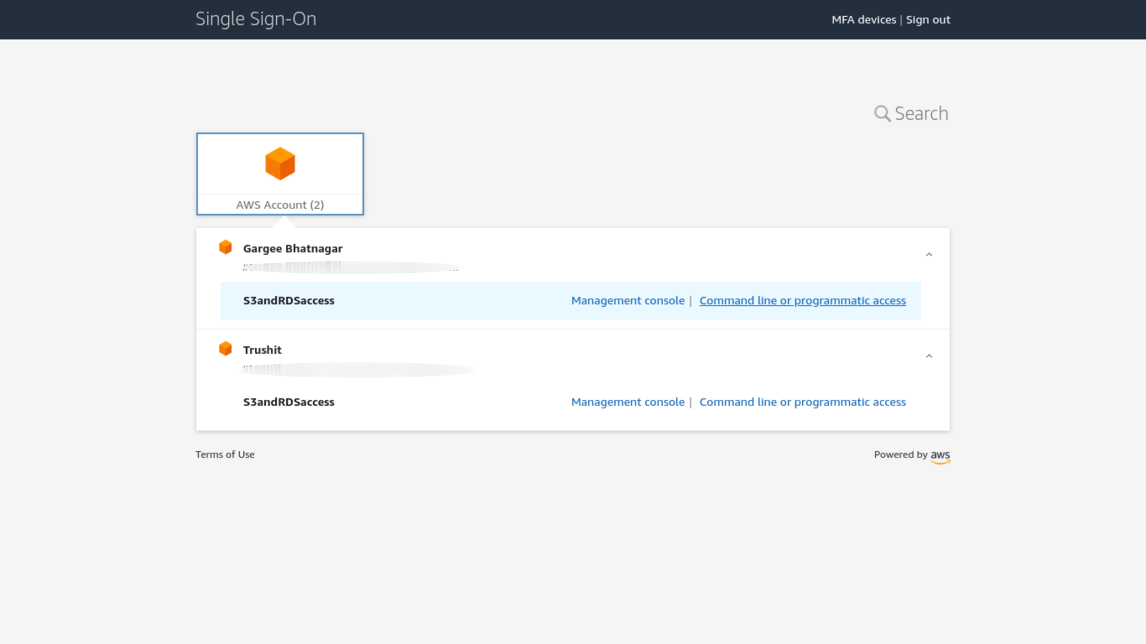Click the cube icon beside Gargee Bhatnagar

pos(226,248)
